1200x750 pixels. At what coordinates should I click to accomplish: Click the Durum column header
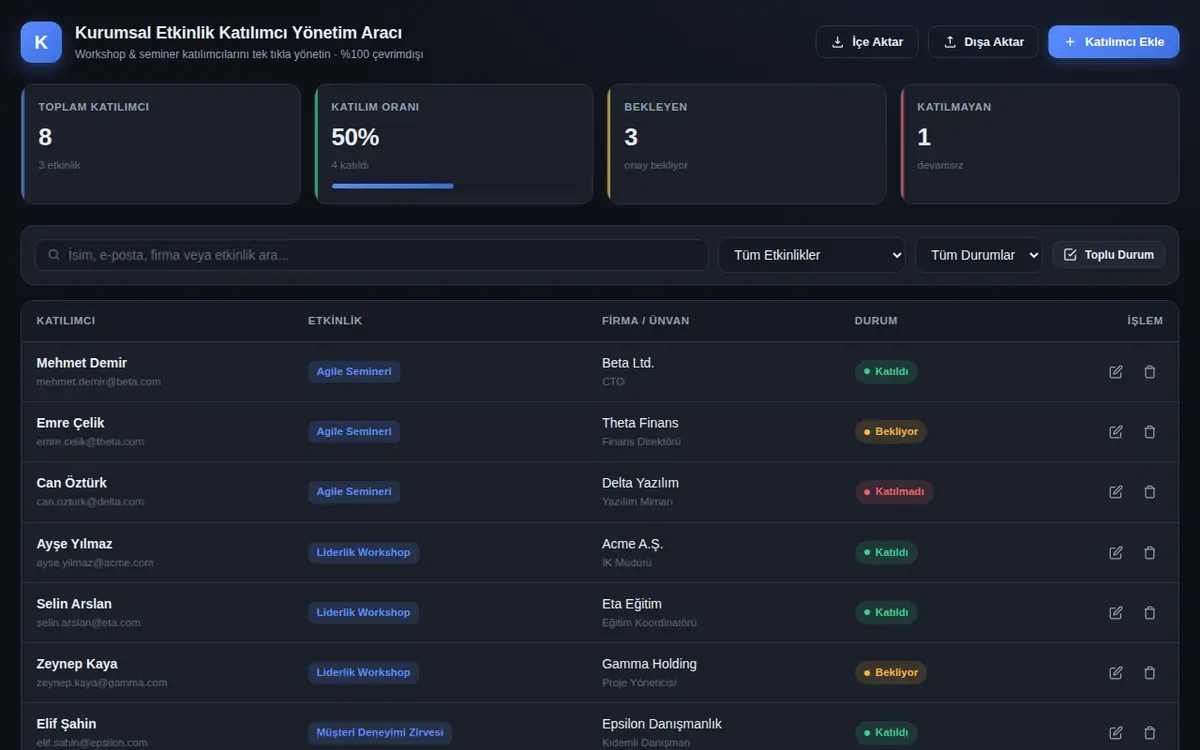876,321
